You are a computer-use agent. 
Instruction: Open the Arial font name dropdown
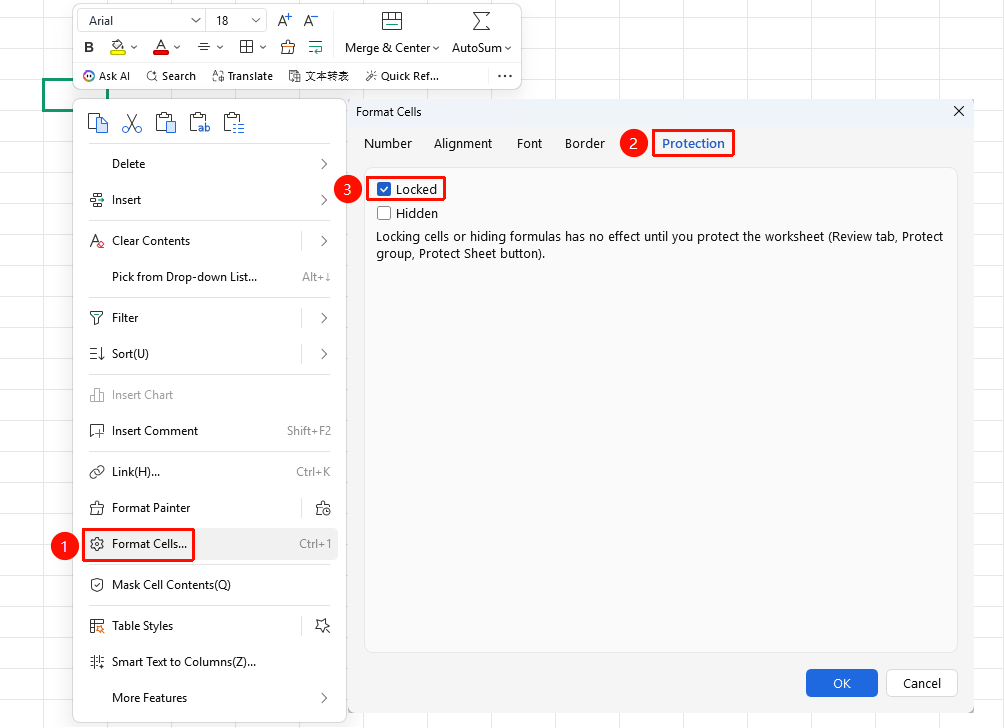[x=196, y=20]
